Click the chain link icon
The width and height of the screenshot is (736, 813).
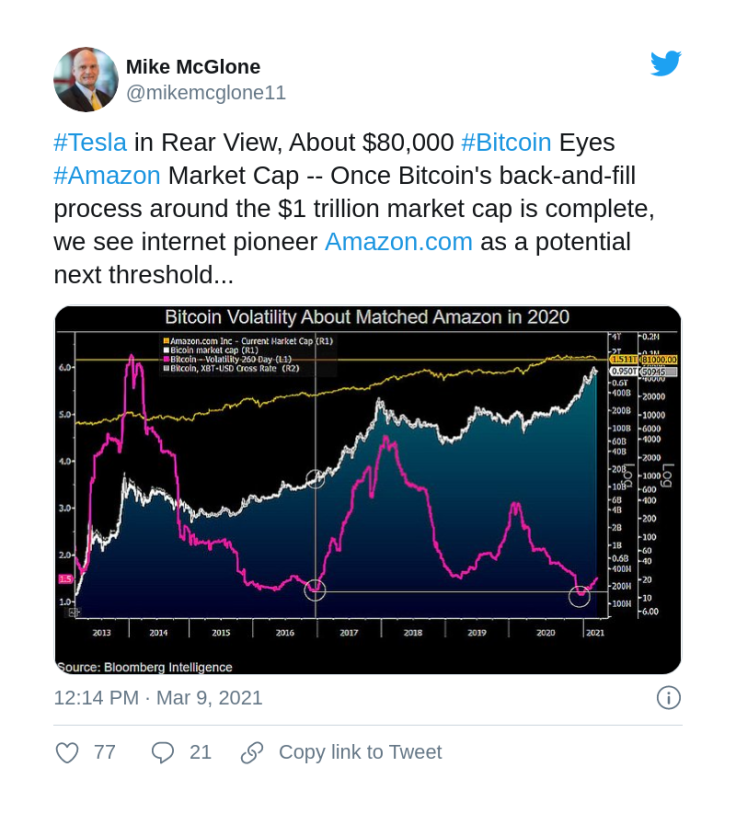[x=252, y=752]
